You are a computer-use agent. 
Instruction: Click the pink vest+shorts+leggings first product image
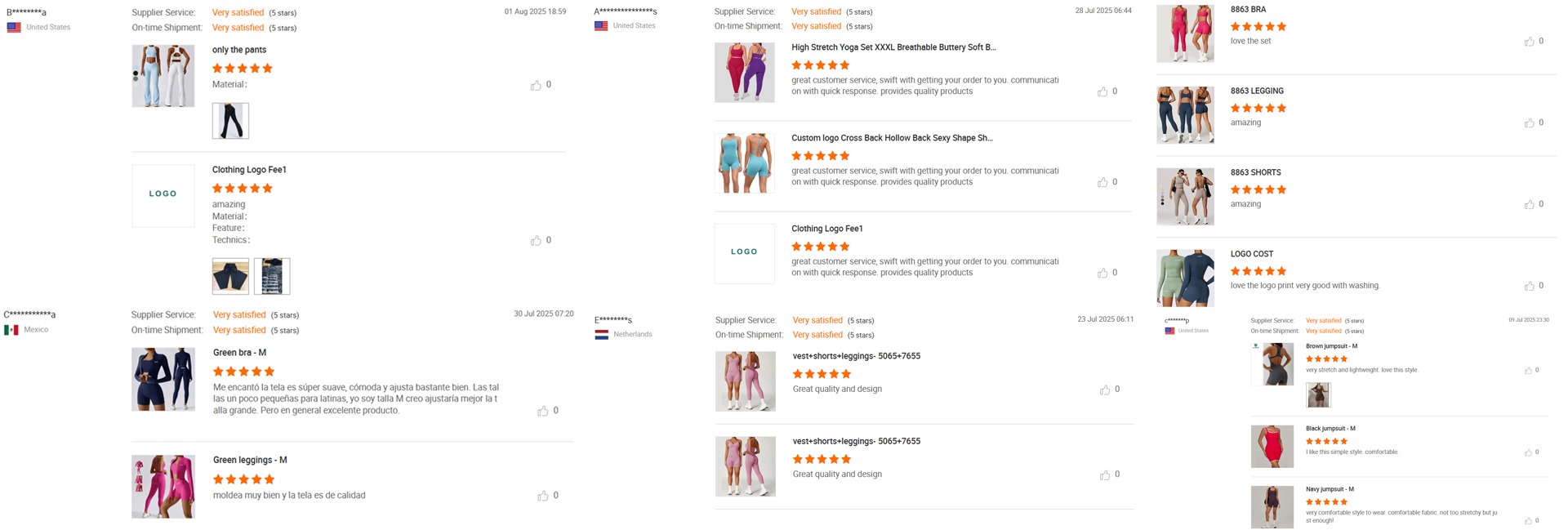click(746, 381)
